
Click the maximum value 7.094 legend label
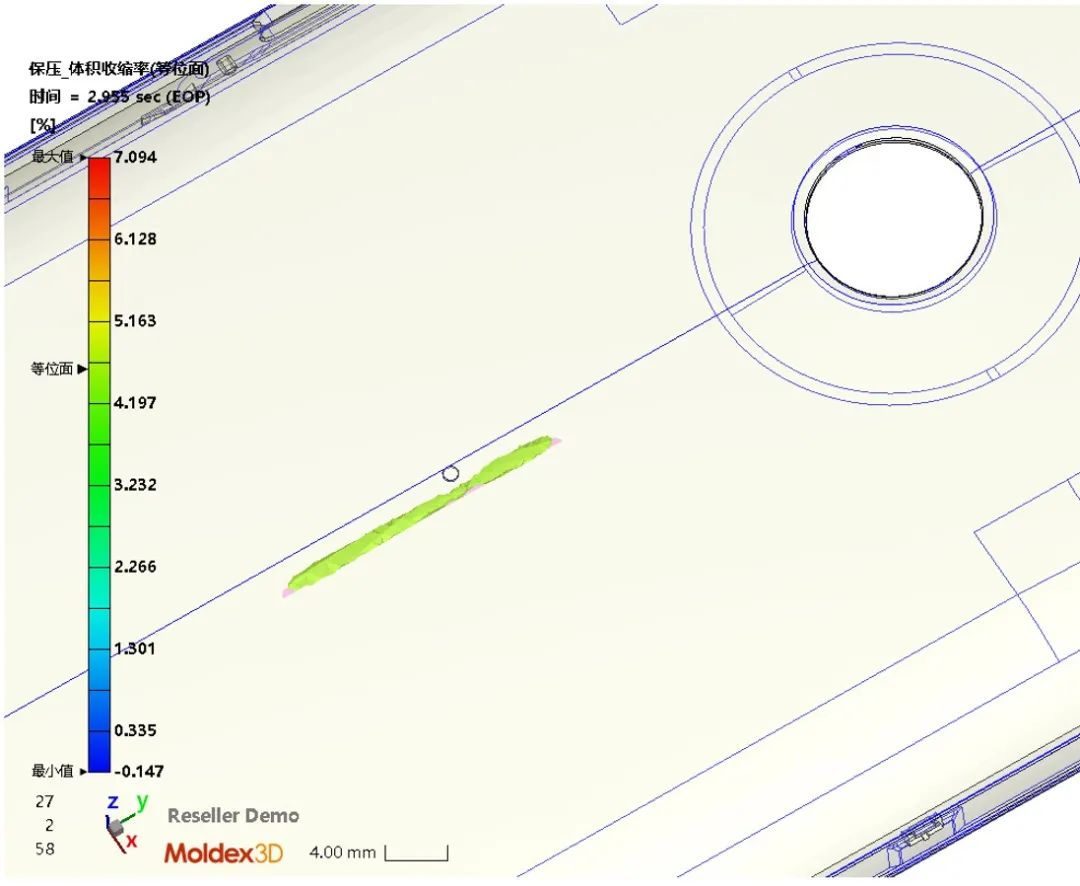(136, 157)
